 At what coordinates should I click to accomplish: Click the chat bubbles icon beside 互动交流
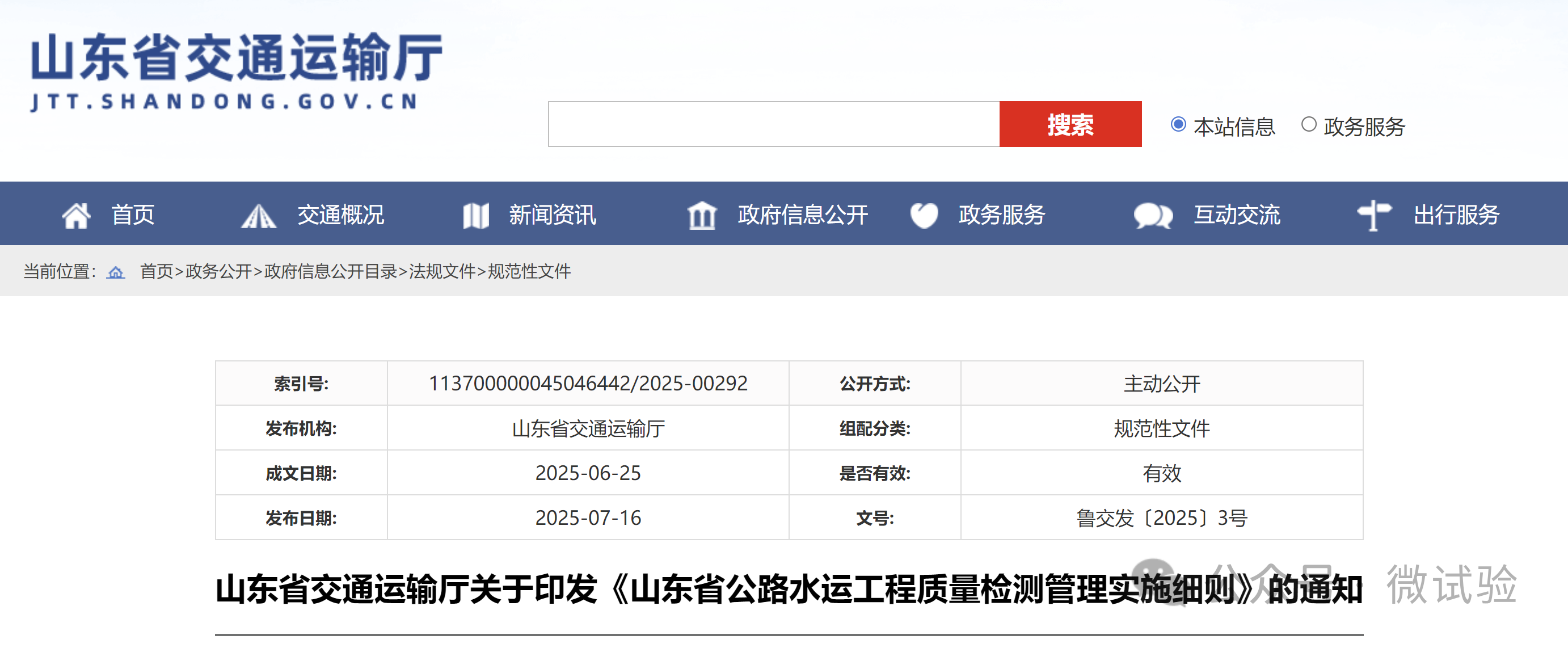coord(1152,216)
